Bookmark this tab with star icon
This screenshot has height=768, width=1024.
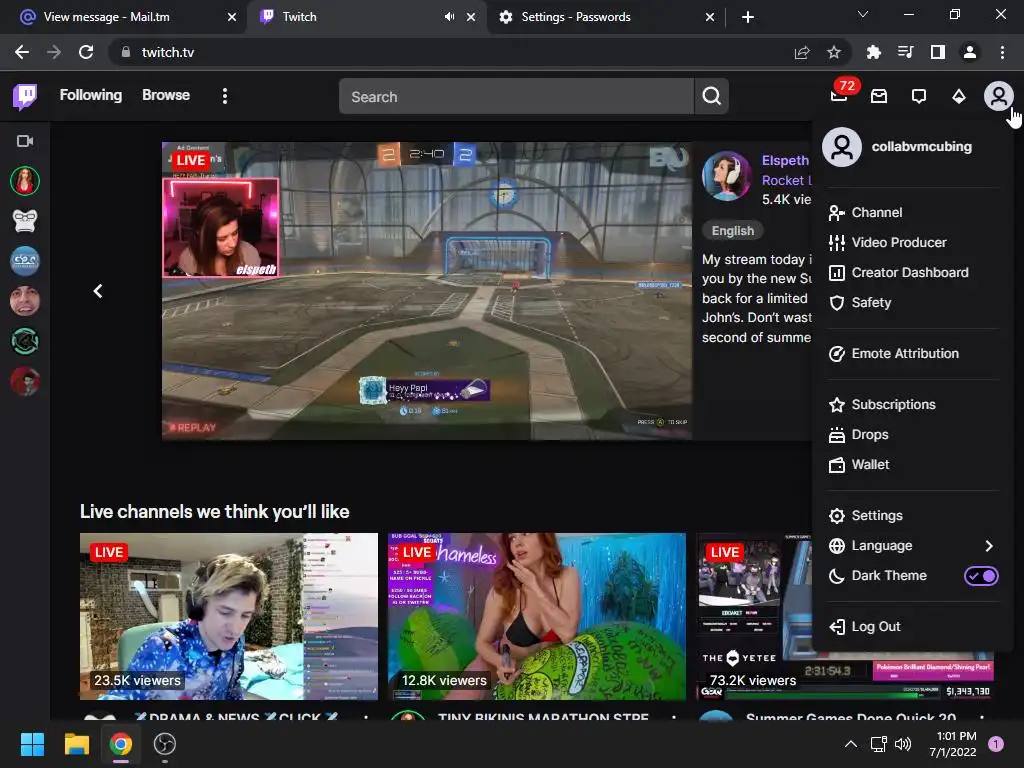[834, 52]
